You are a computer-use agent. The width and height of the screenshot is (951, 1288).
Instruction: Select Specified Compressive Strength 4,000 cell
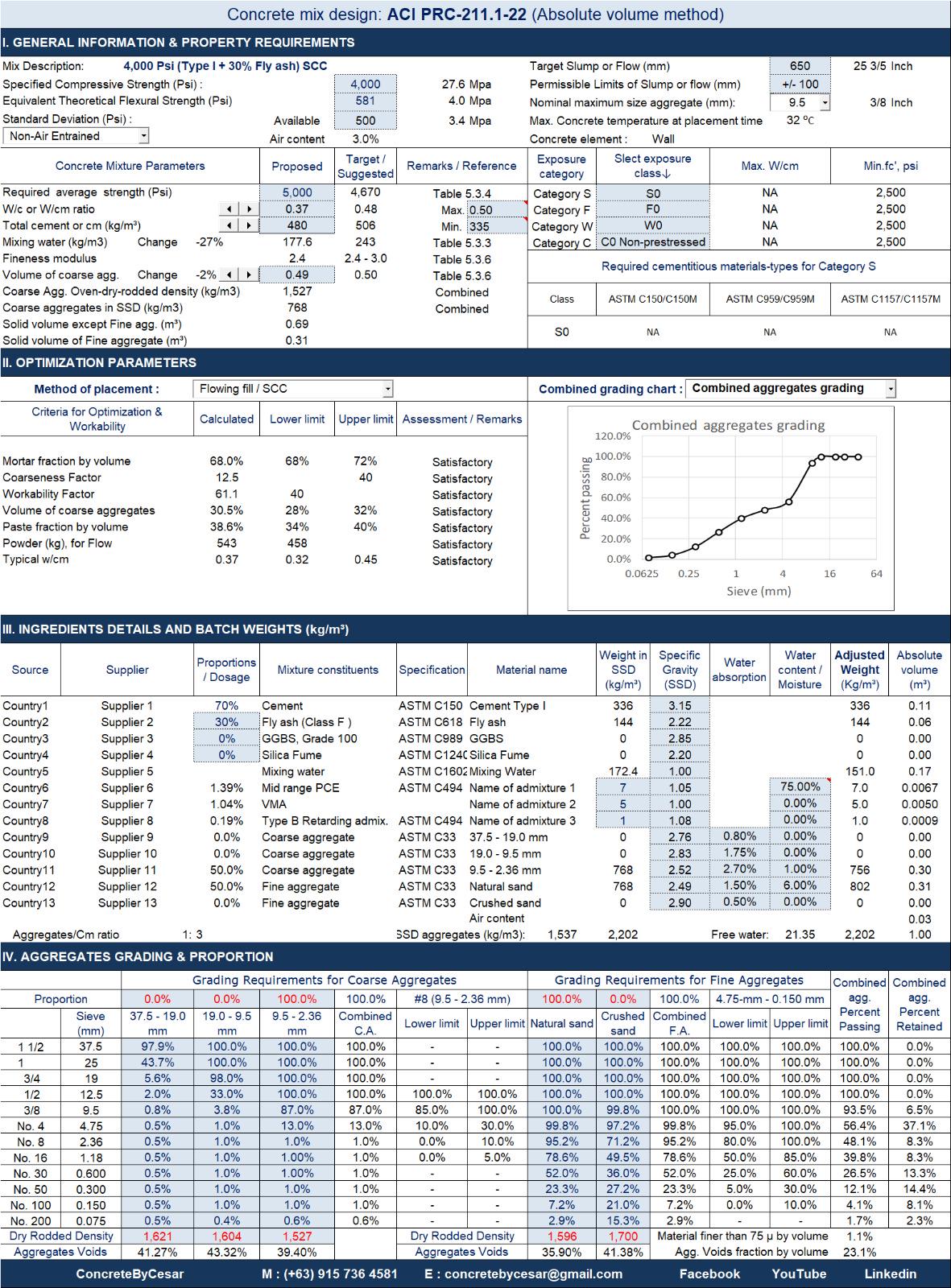366,84
